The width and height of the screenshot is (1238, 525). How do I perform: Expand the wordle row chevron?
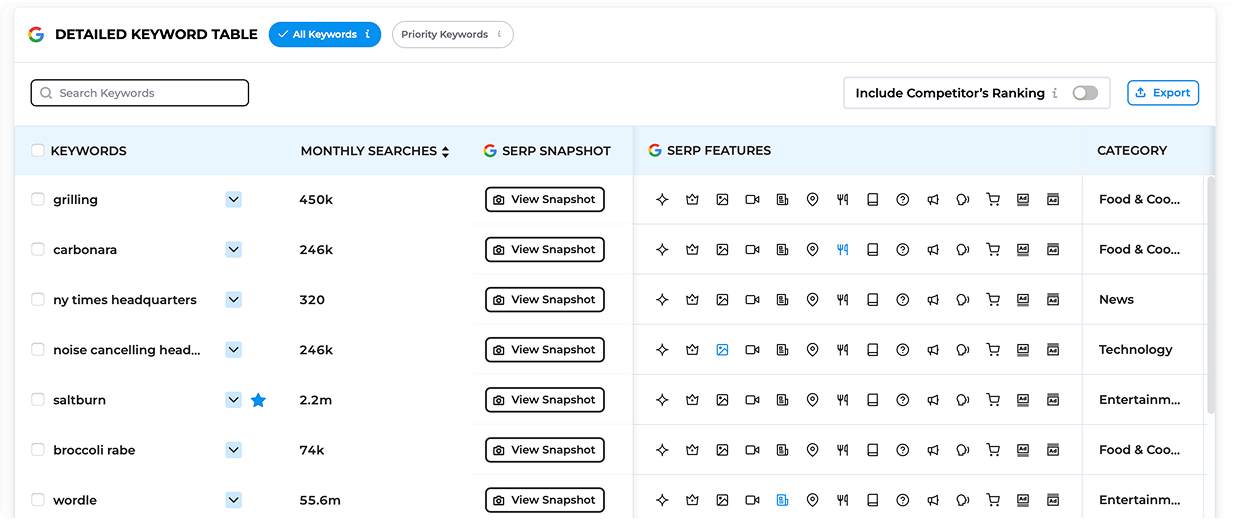click(x=233, y=499)
